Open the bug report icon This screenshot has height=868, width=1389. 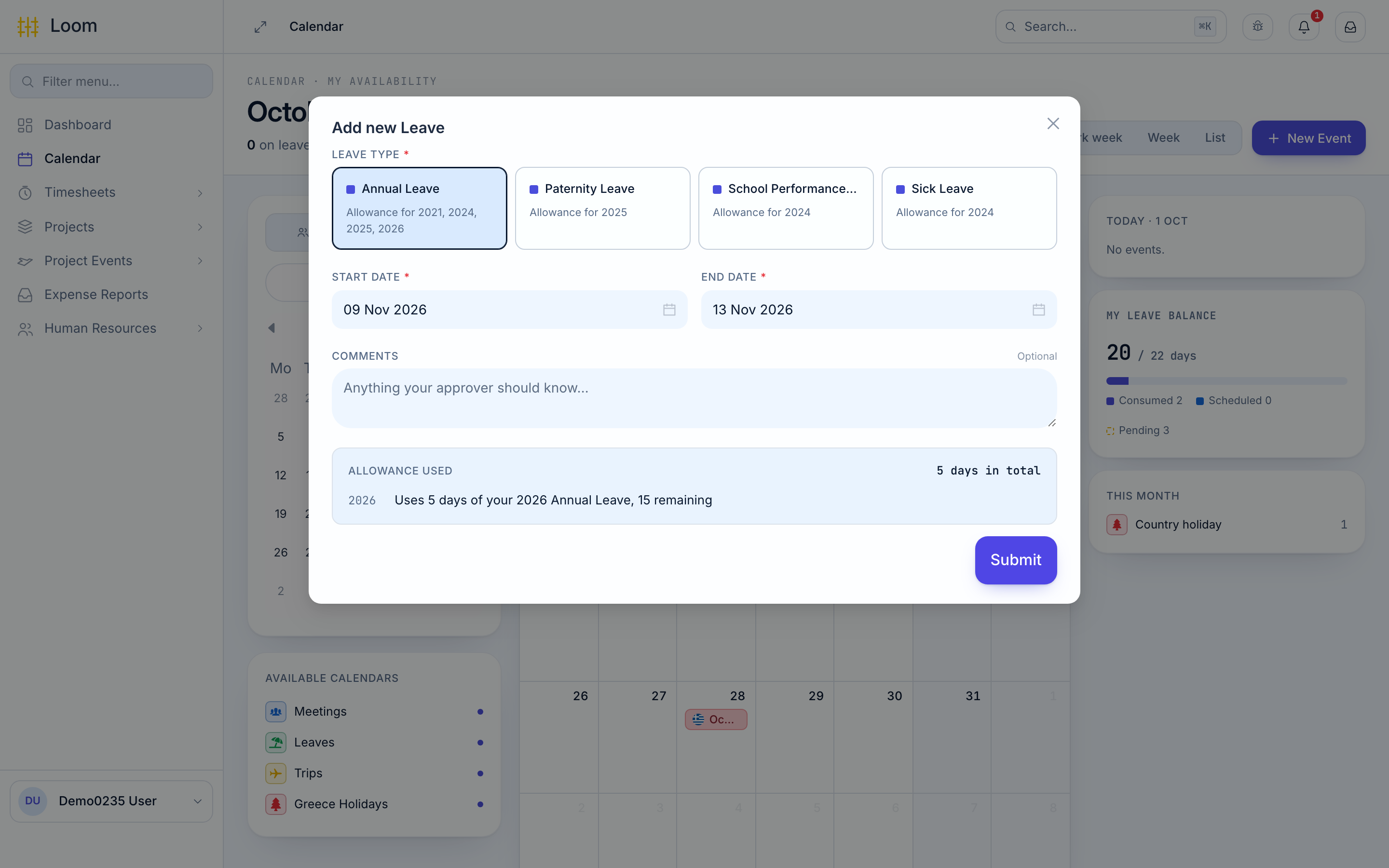(1257, 27)
